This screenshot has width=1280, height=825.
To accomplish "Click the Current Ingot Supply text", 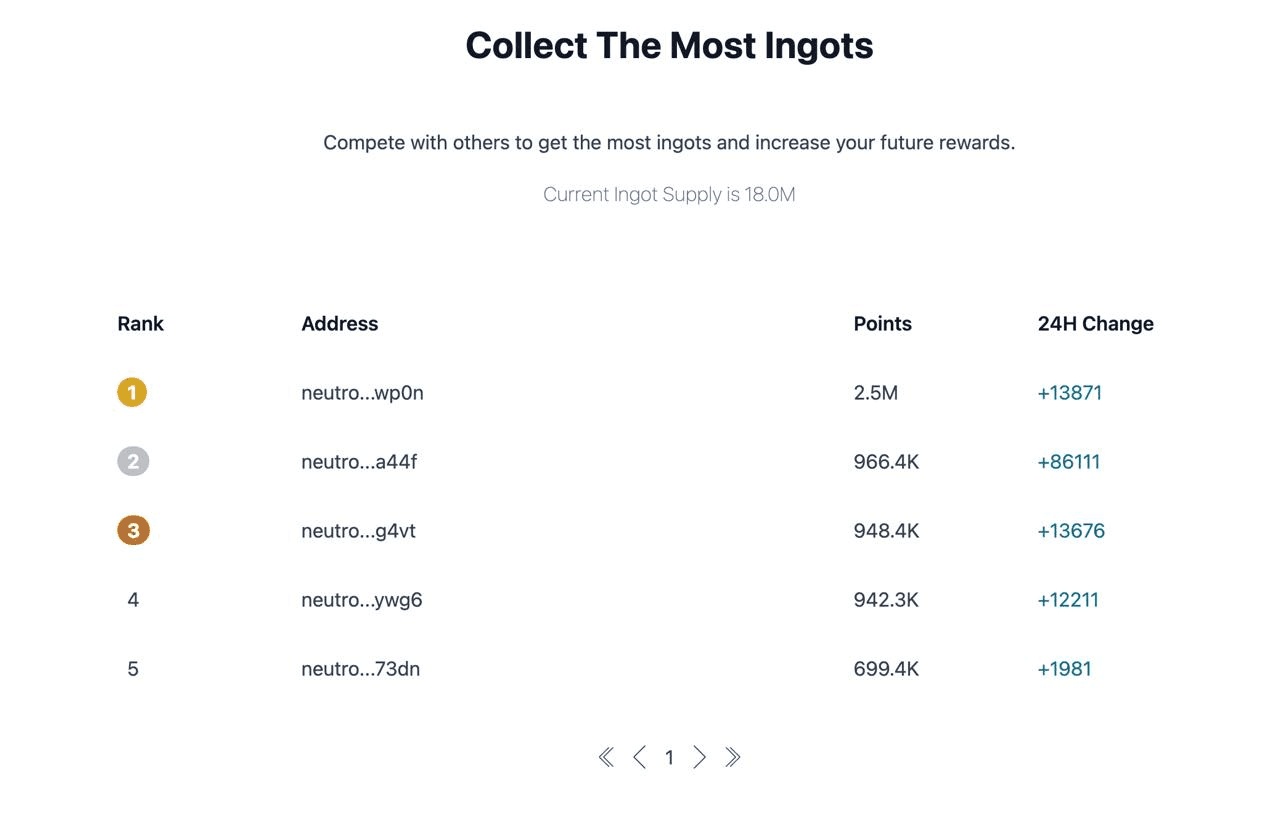I will point(669,194).
